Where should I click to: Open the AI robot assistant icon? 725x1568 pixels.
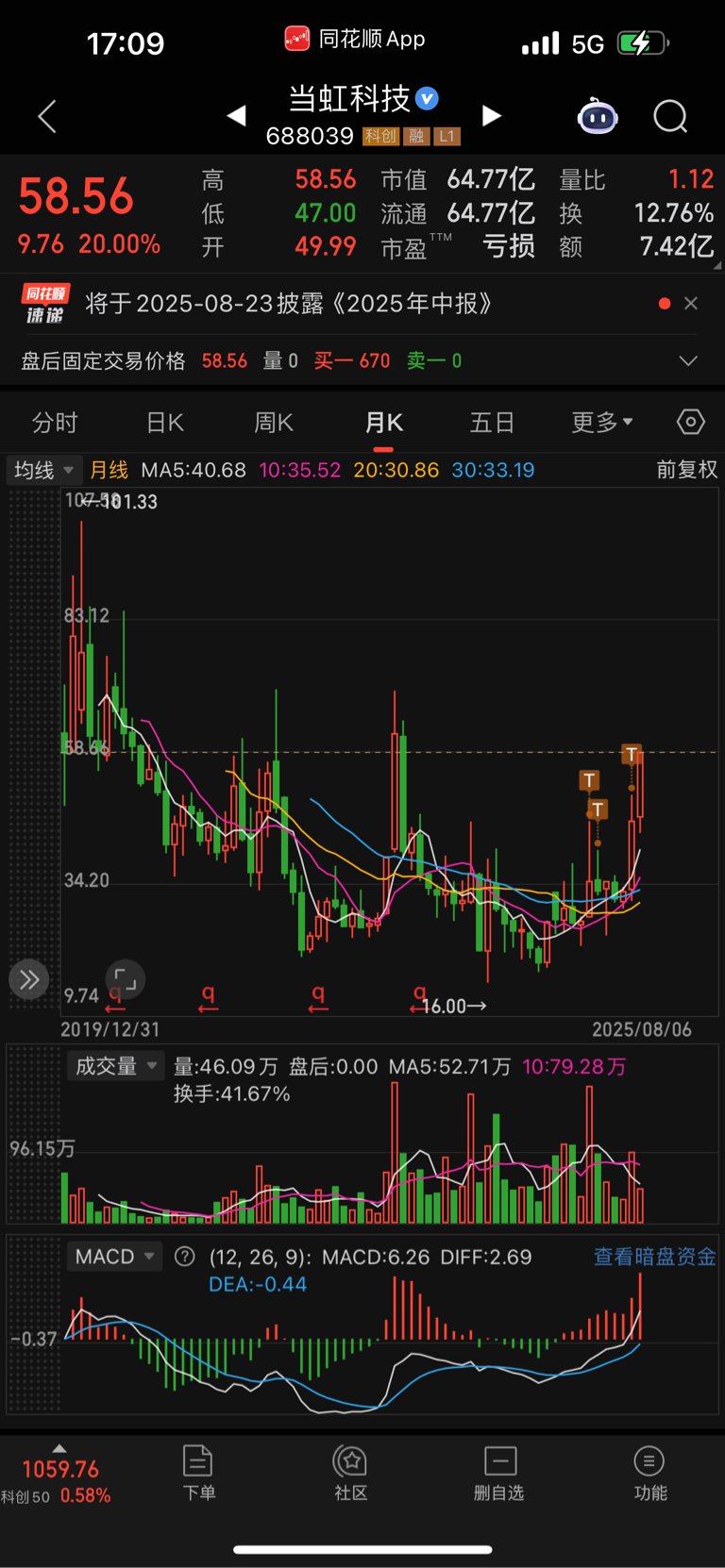click(598, 116)
